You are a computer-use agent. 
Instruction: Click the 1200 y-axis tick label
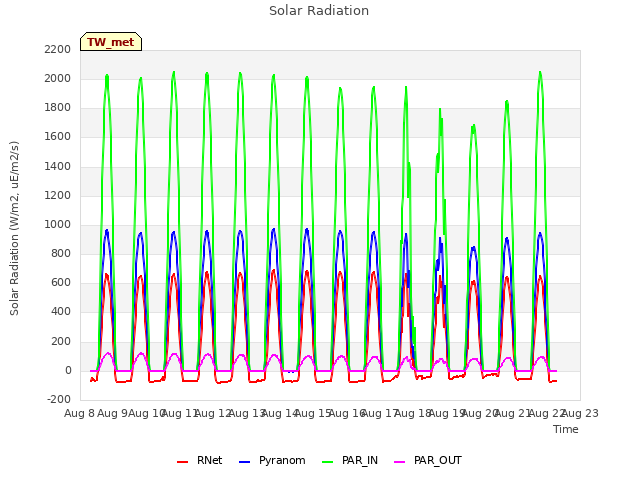pyautogui.click(x=58, y=195)
